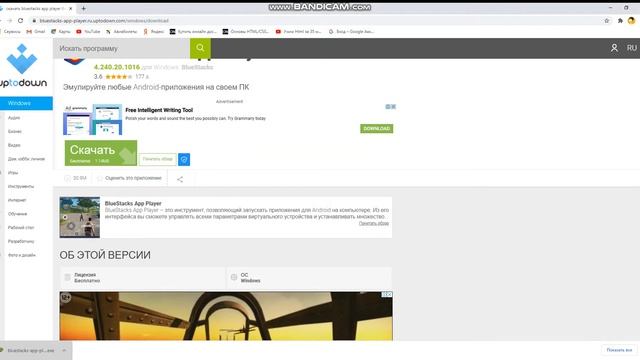Click 'Почитать обзор' link under the description
The width and height of the screenshot is (640, 360).
point(373,223)
